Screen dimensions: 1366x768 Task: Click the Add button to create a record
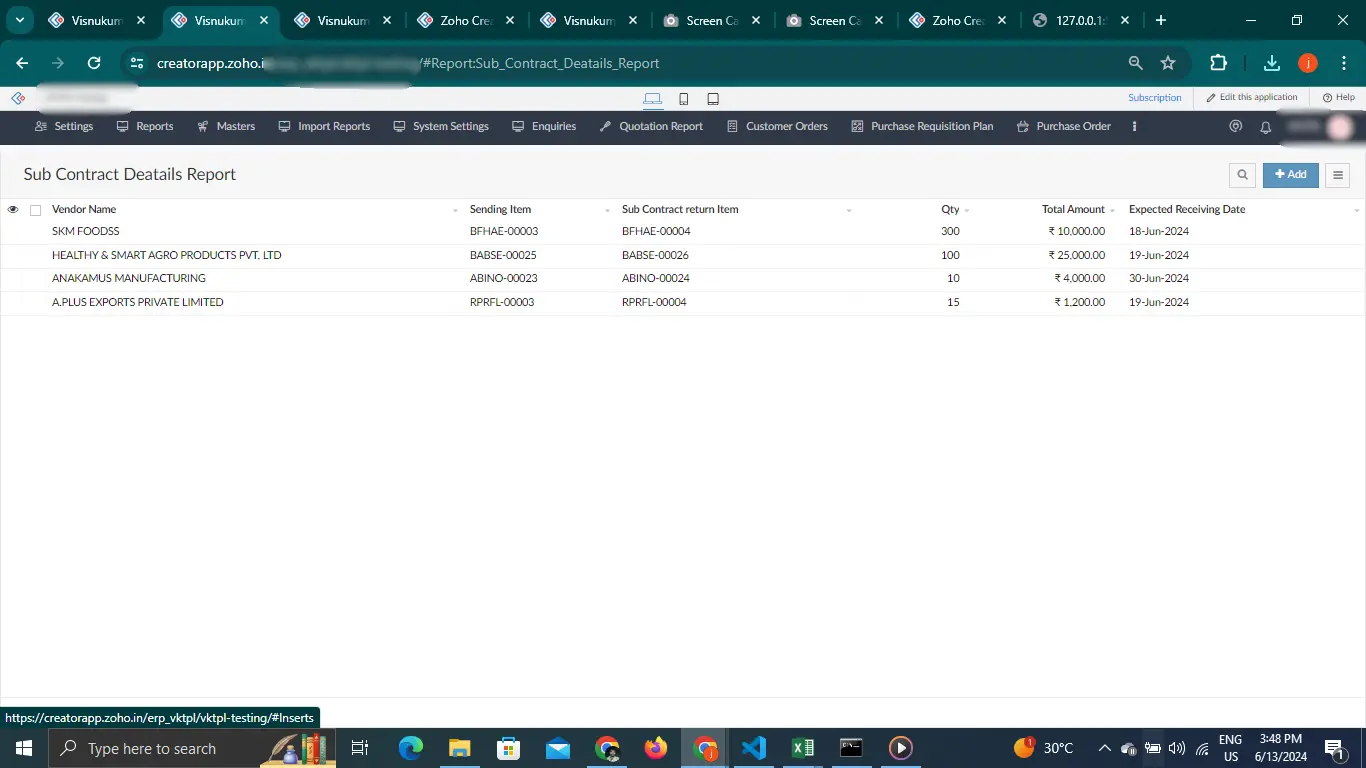[1291, 174]
